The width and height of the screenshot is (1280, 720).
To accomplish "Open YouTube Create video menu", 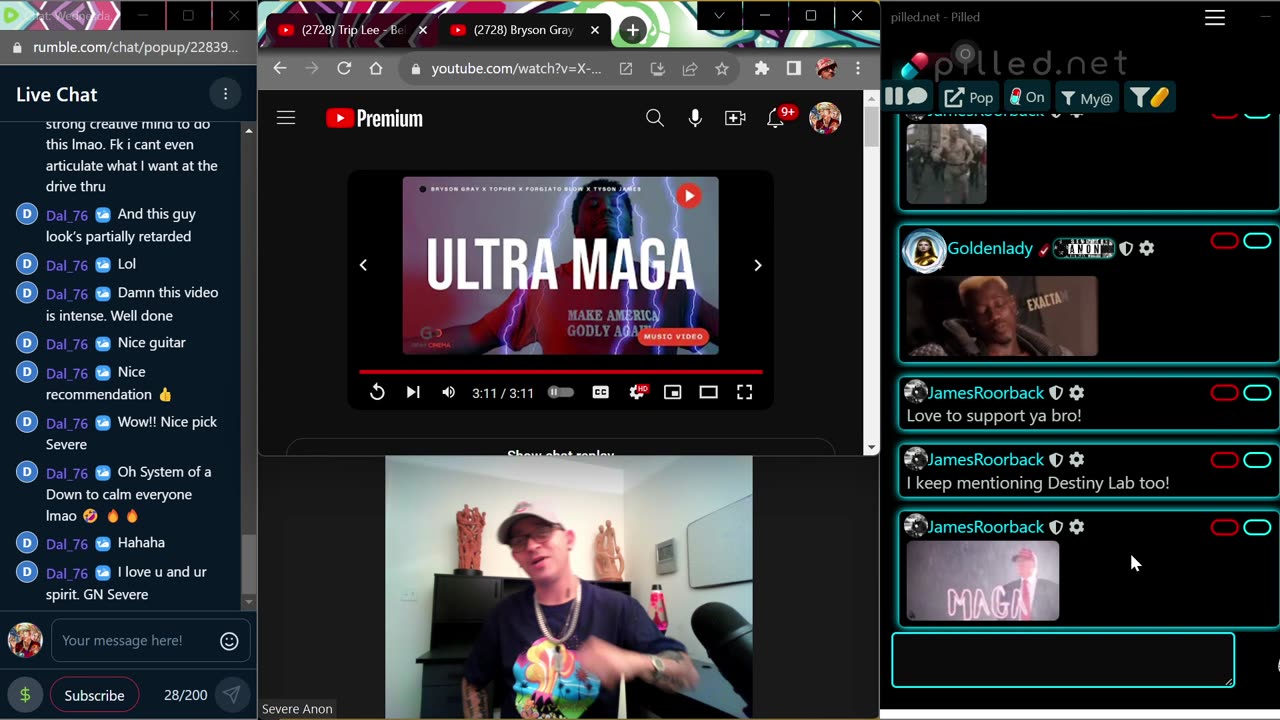I will tap(735, 118).
